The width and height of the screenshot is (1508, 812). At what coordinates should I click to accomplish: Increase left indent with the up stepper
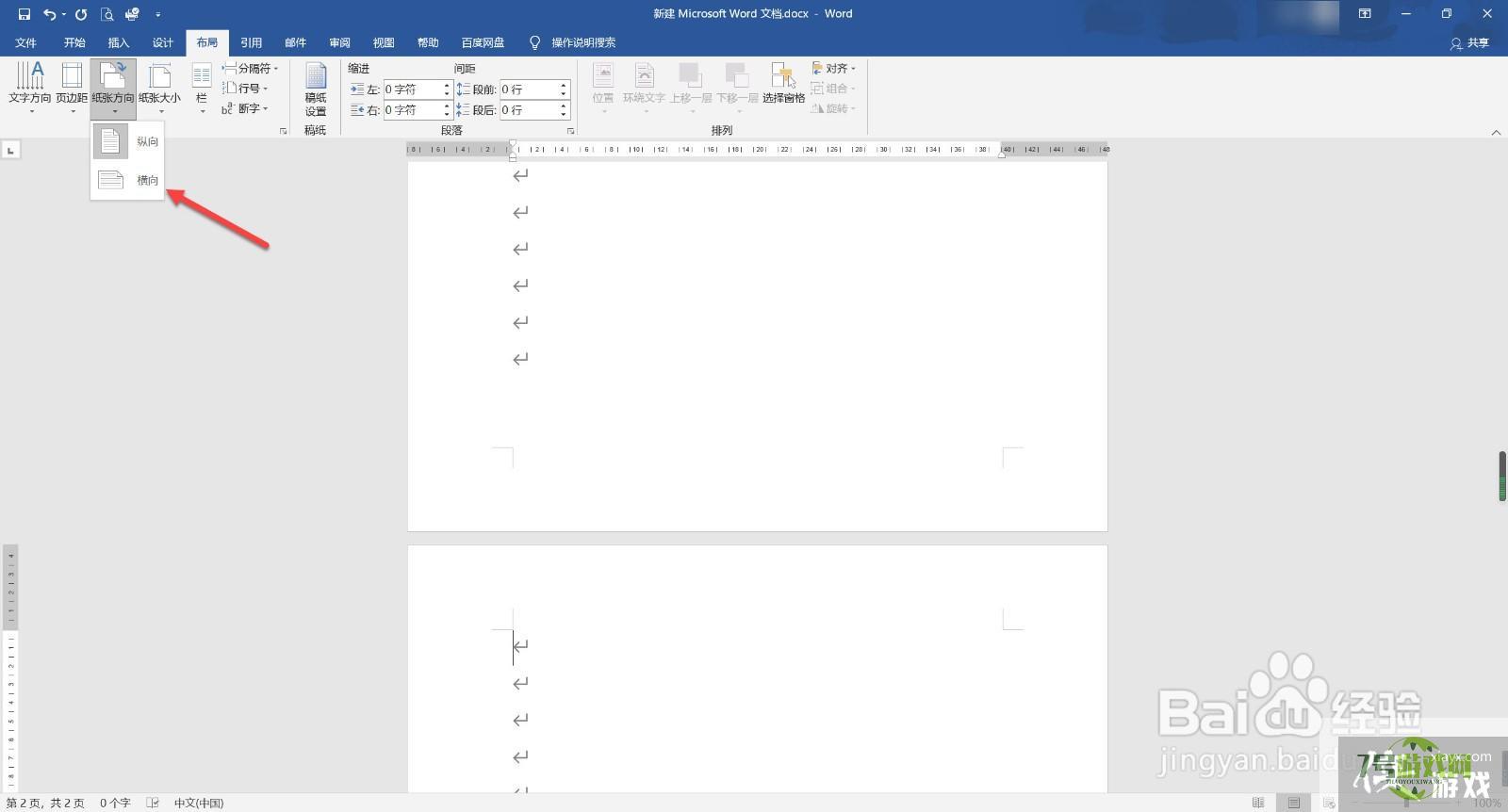click(x=447, y=85)
